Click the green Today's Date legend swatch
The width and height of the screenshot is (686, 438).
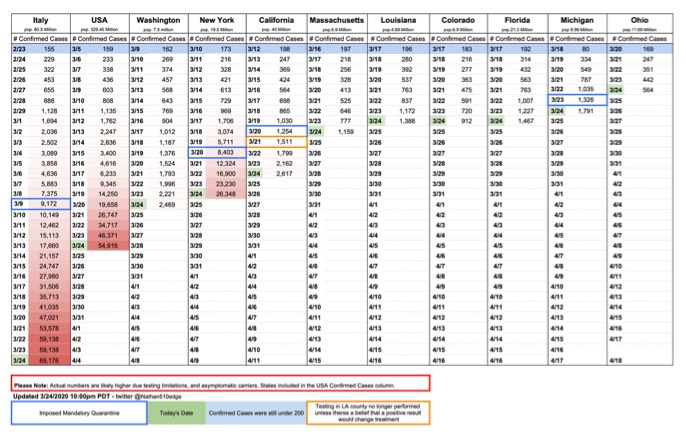(176, 413)
